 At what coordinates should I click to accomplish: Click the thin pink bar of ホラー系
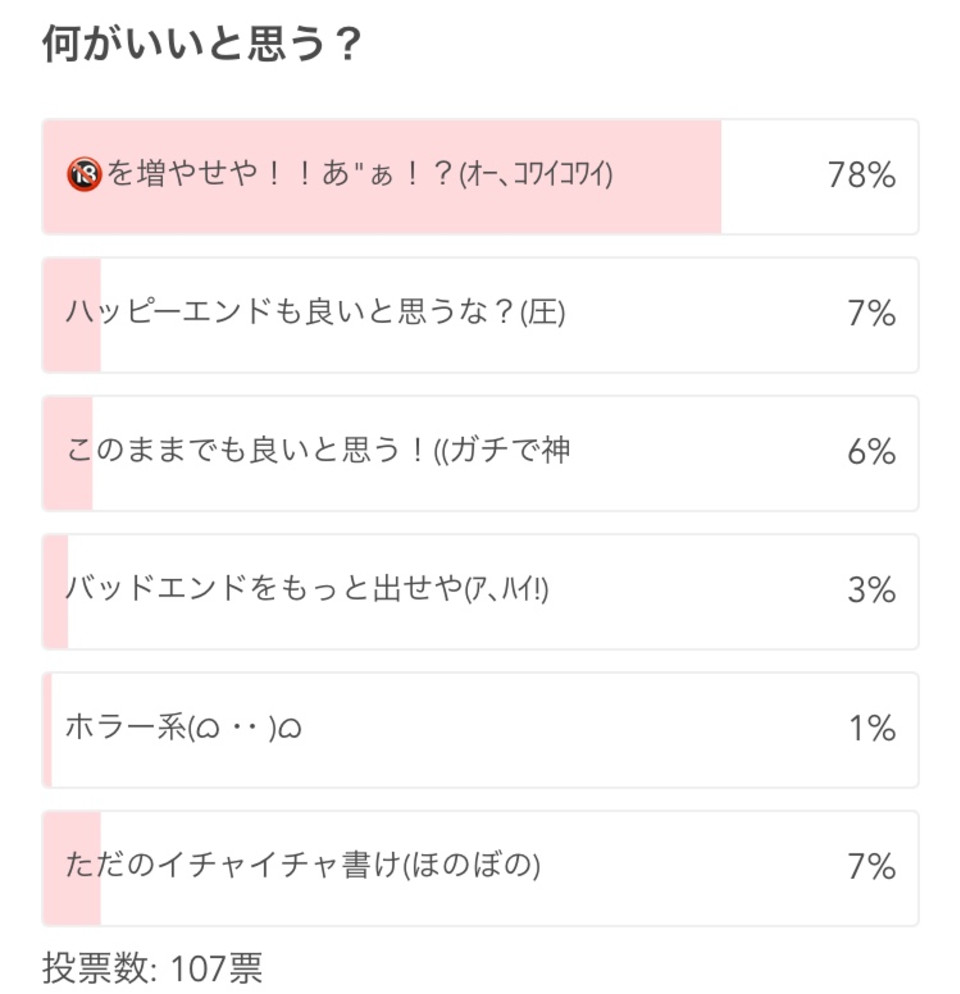[47, 729]
